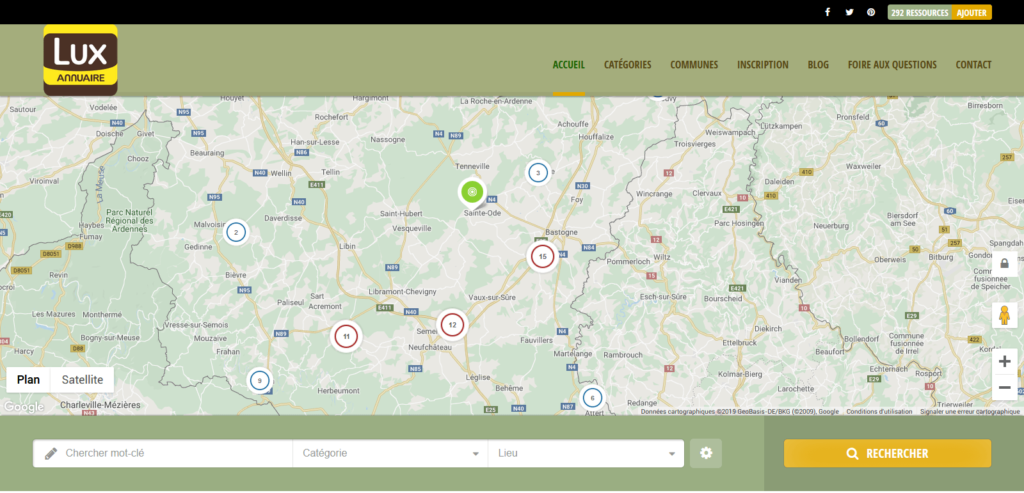This screenshot has height=493, width=1024.
Task: Click the Rechercher search button
Action: pos(888,454)
